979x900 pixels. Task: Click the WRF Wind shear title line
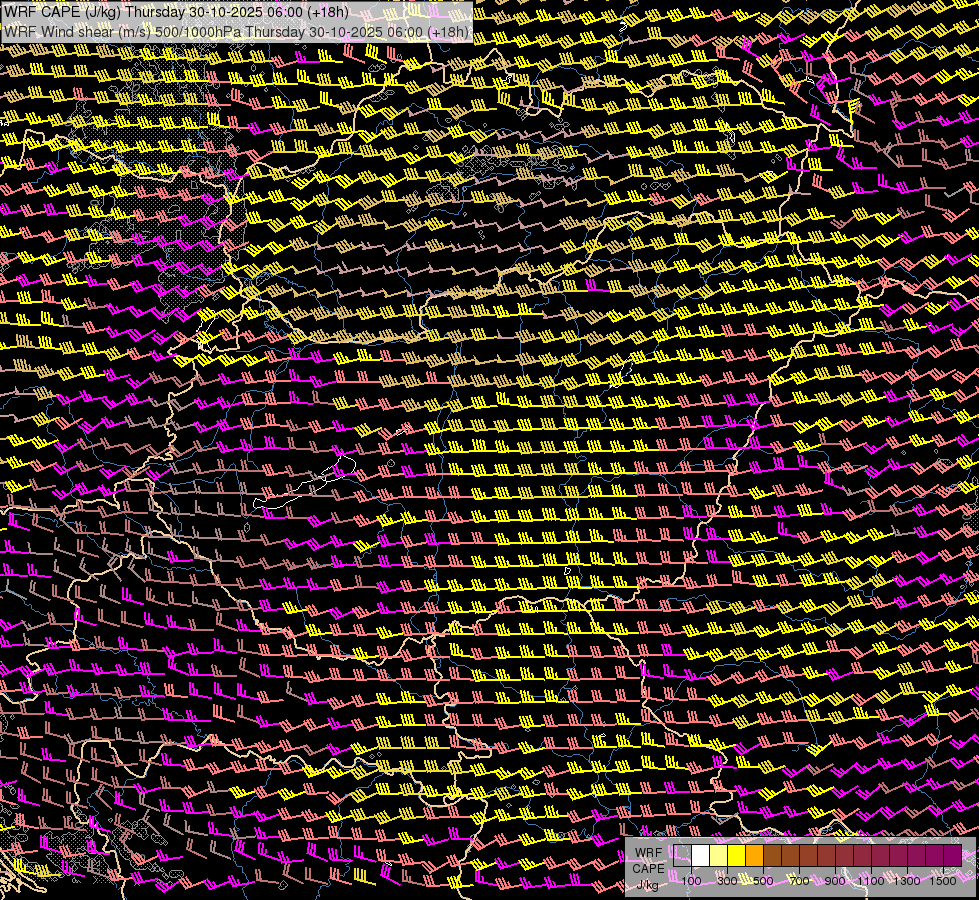[x=235, y=32]
